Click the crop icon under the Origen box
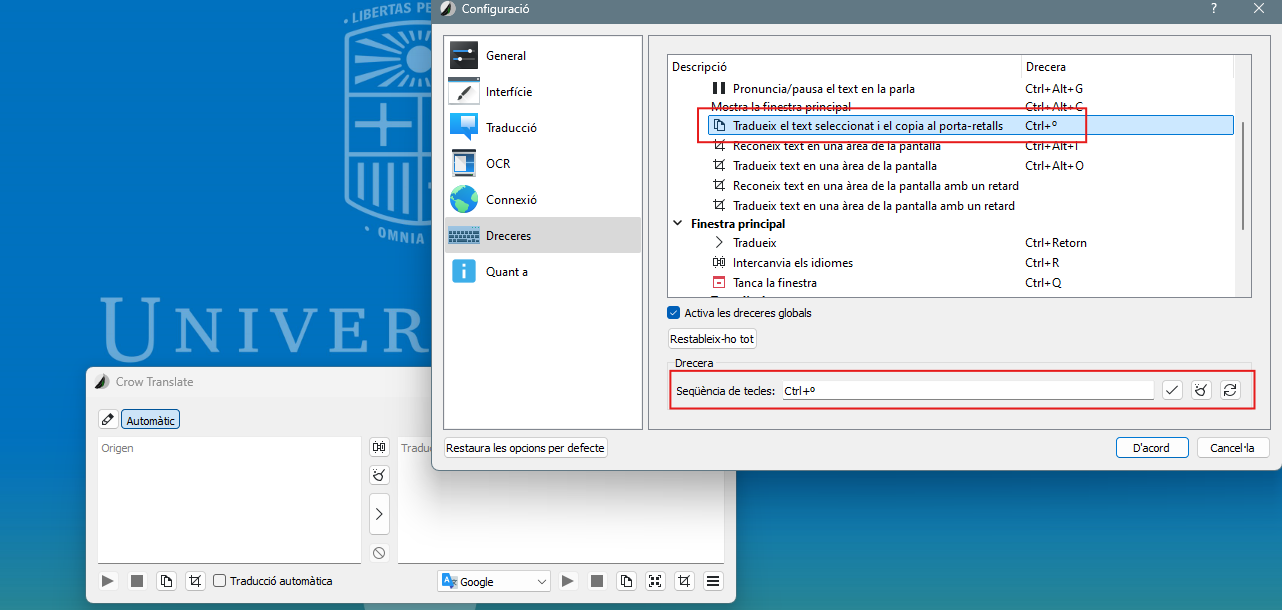The height and width of the screenshot is (610, 1282). [195, 581]
